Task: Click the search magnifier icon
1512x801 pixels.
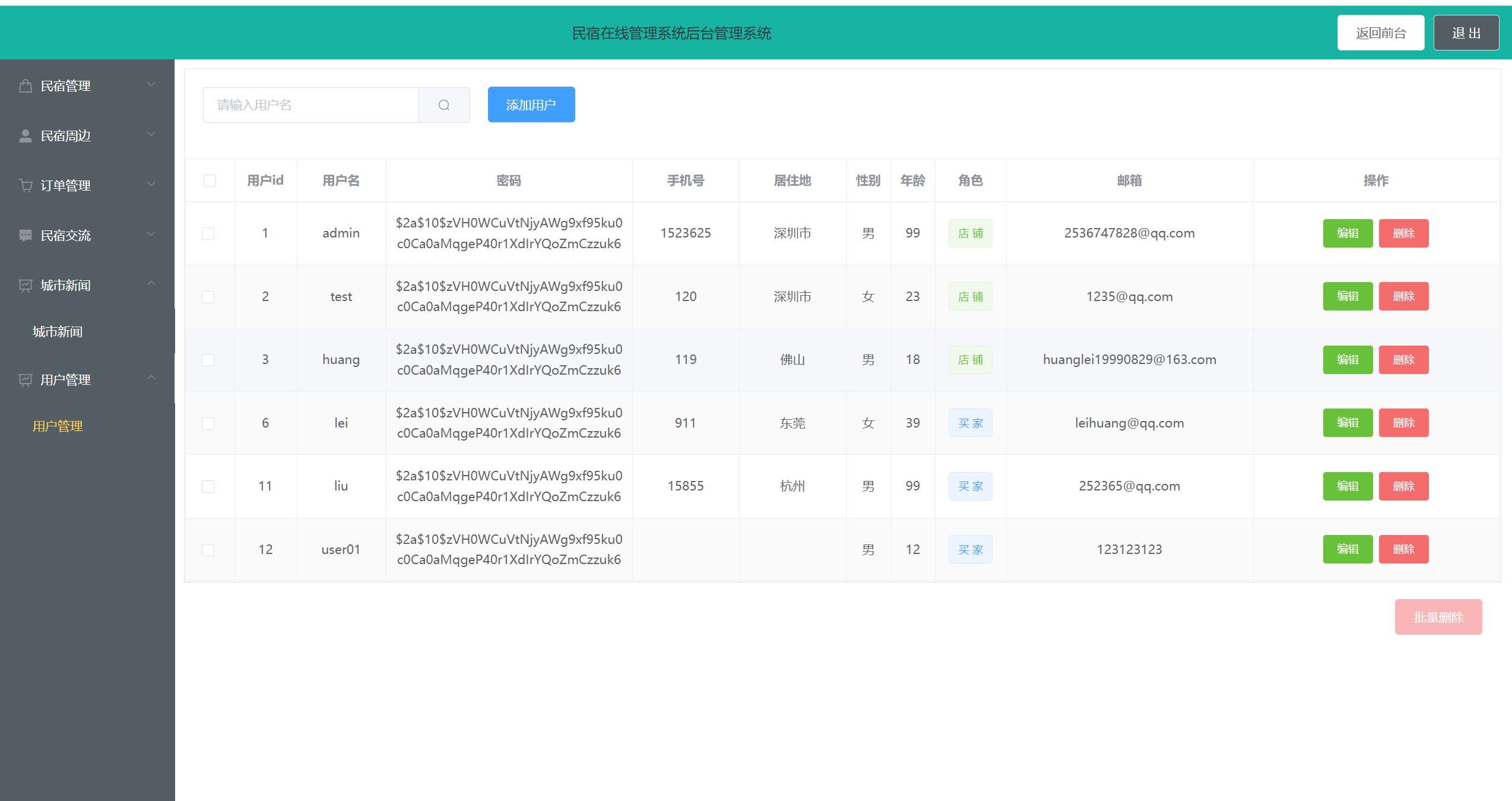Action: [444, 105]
